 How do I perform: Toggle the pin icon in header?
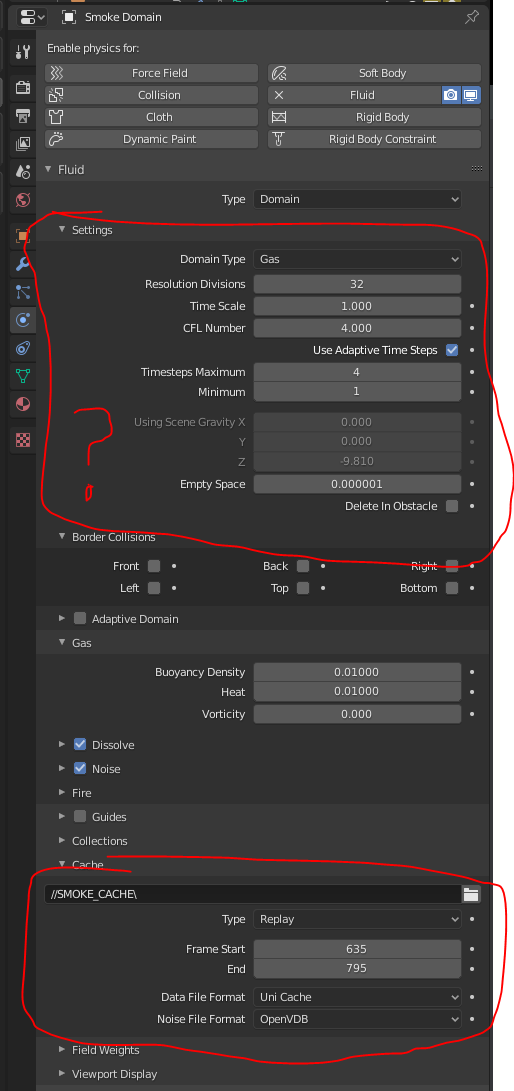point(472,17)
